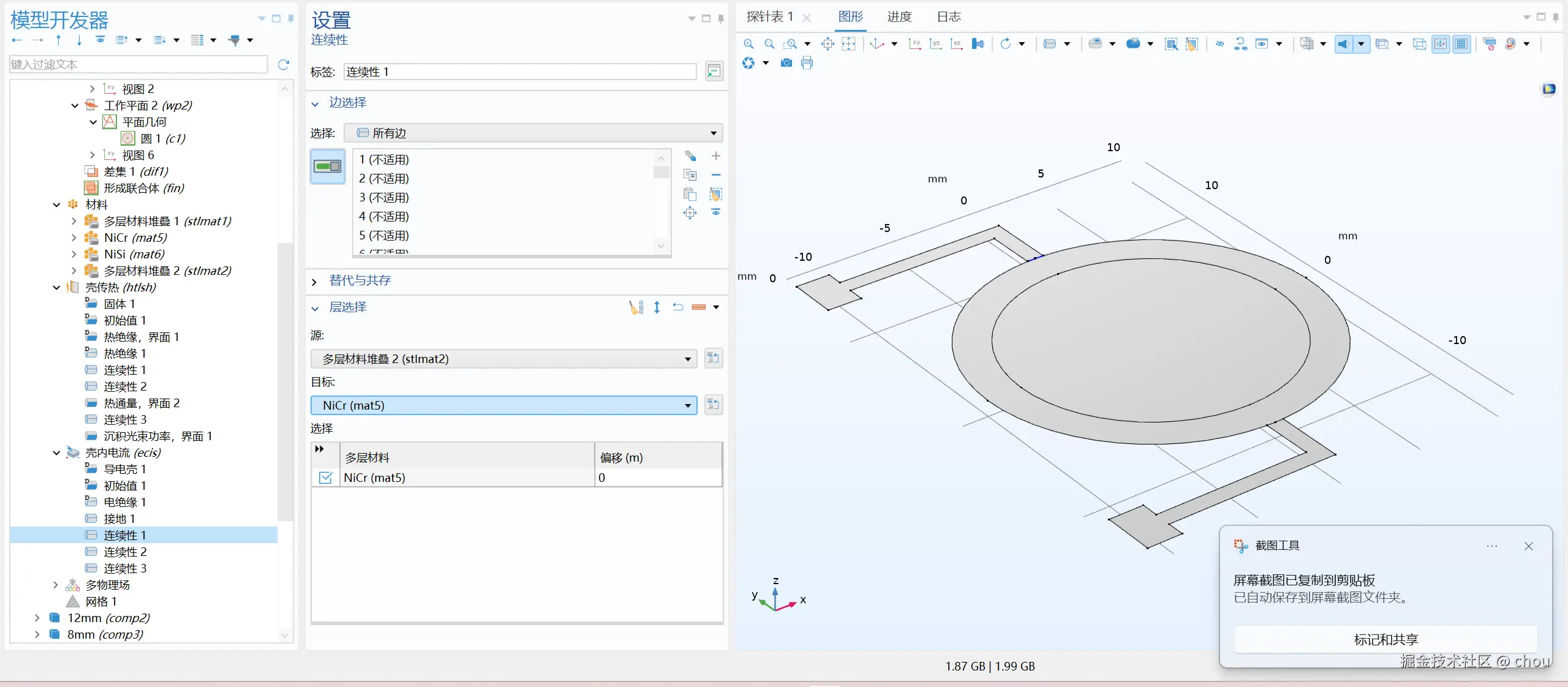Click the zoom out icon in Graphics toolbar
The width and height of the screenshot is (1568, 687).
pos(769,43)
